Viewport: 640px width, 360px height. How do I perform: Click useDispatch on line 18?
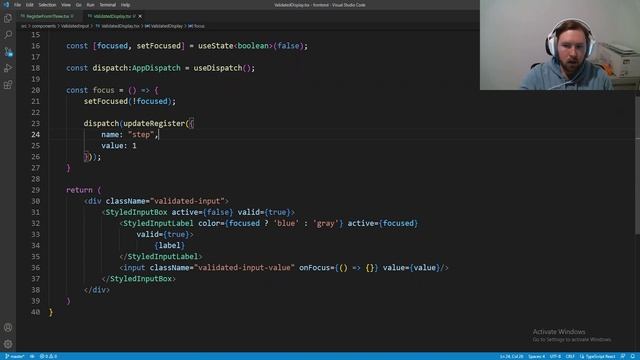(218, 68)
